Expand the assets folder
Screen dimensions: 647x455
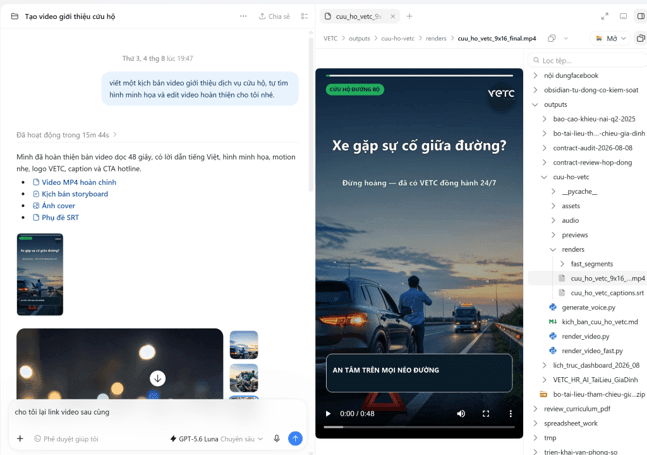click(553, 206)
